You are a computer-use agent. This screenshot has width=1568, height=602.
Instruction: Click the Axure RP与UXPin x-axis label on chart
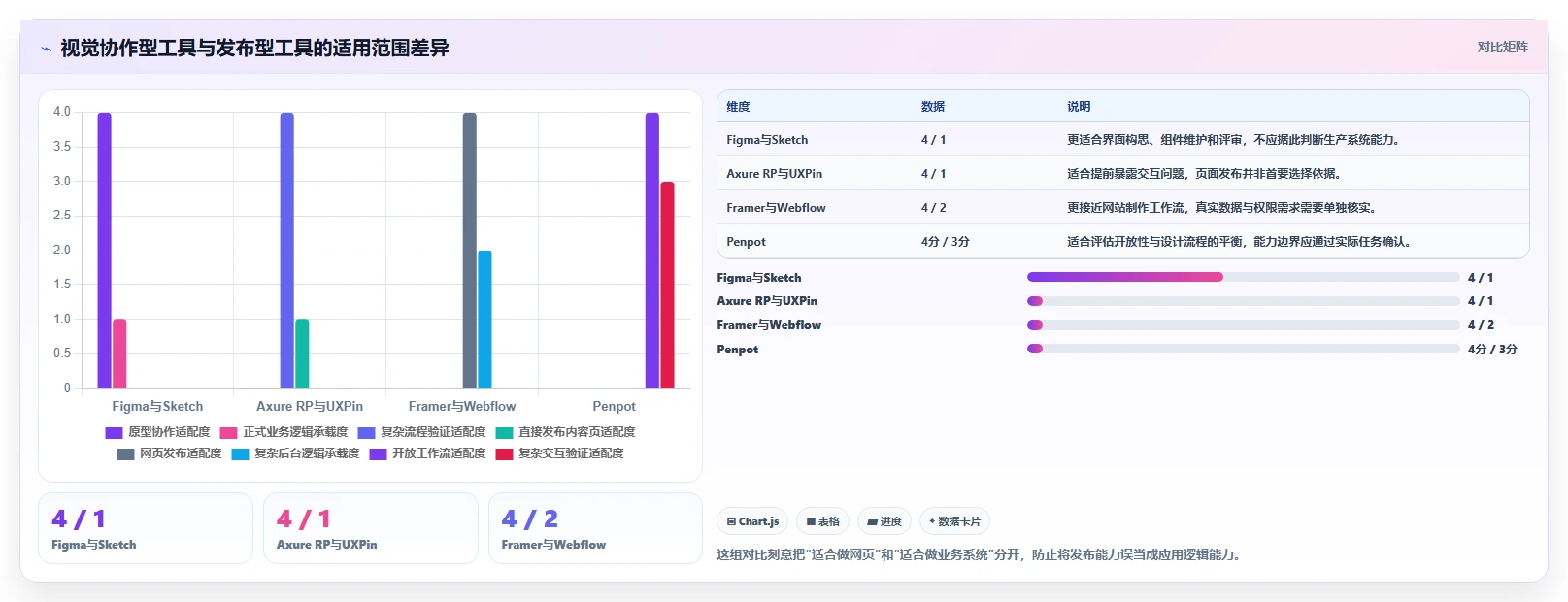[310, 406]
